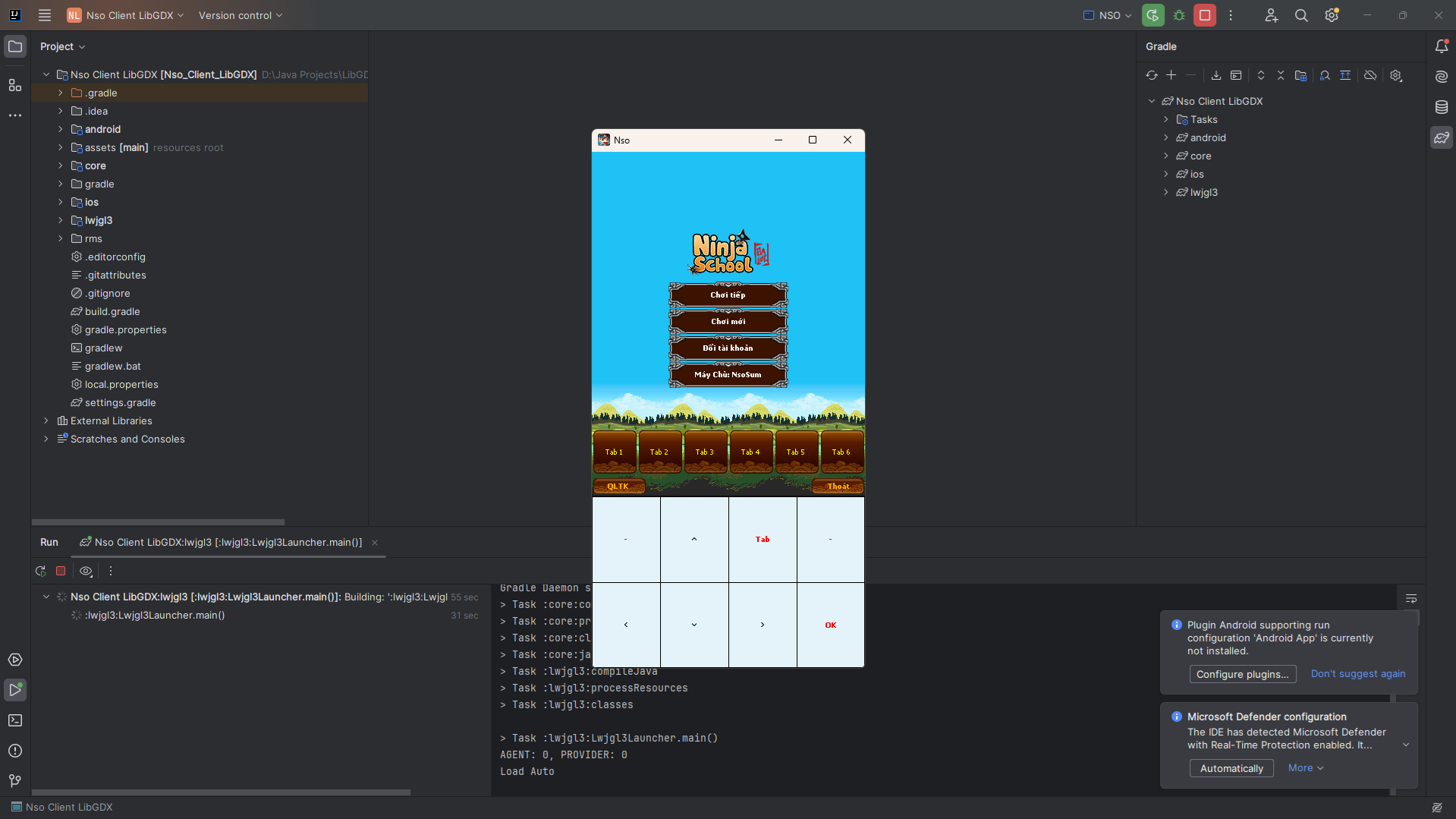Open Version control dropdown
This screenshot has height=819, width=1456.
click(241, 15)
